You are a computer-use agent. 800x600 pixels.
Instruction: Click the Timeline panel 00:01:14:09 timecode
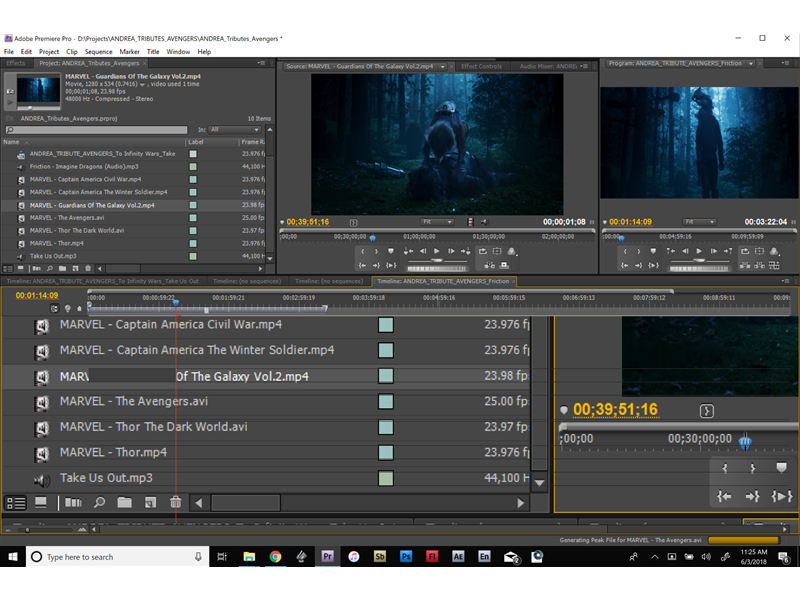(37, 295)
